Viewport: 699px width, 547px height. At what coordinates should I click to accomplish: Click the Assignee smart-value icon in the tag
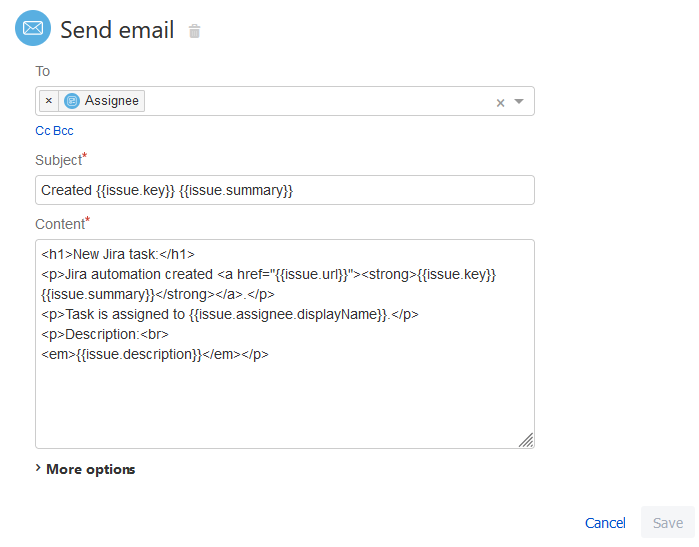click(72, 101)
